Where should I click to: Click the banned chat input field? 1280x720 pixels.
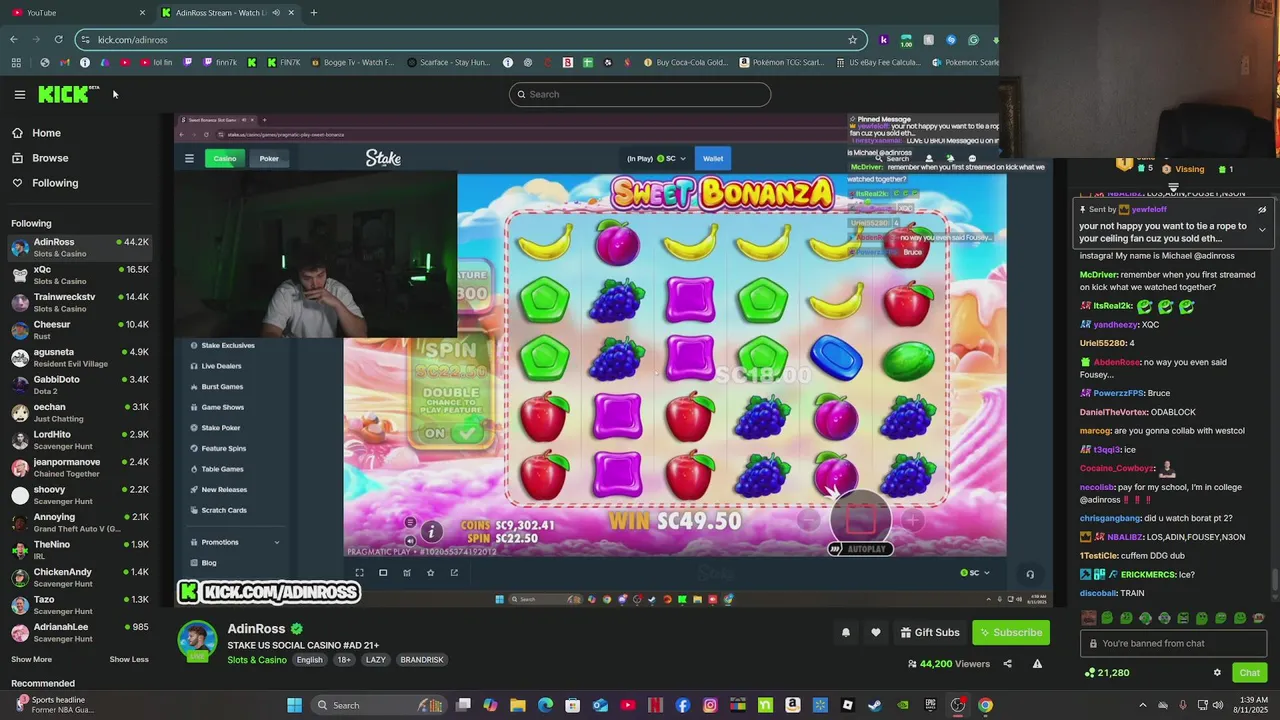(1173, 644)
